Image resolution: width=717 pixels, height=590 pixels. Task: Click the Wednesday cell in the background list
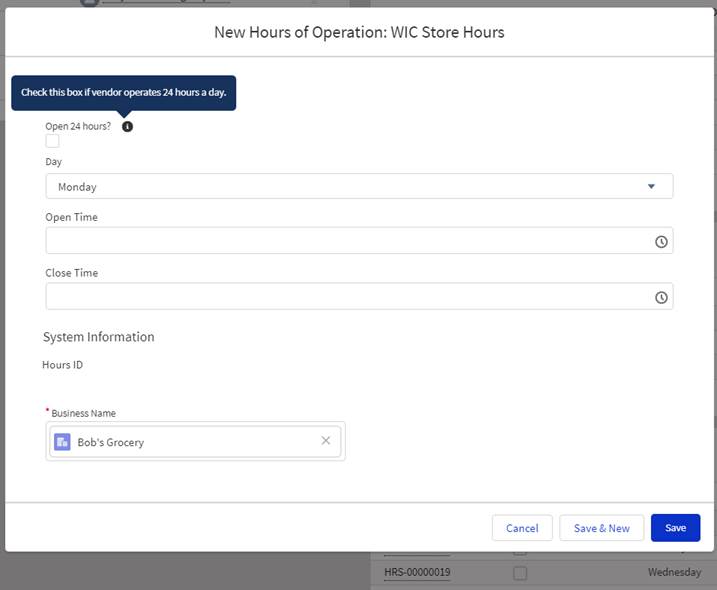(674, 573)
